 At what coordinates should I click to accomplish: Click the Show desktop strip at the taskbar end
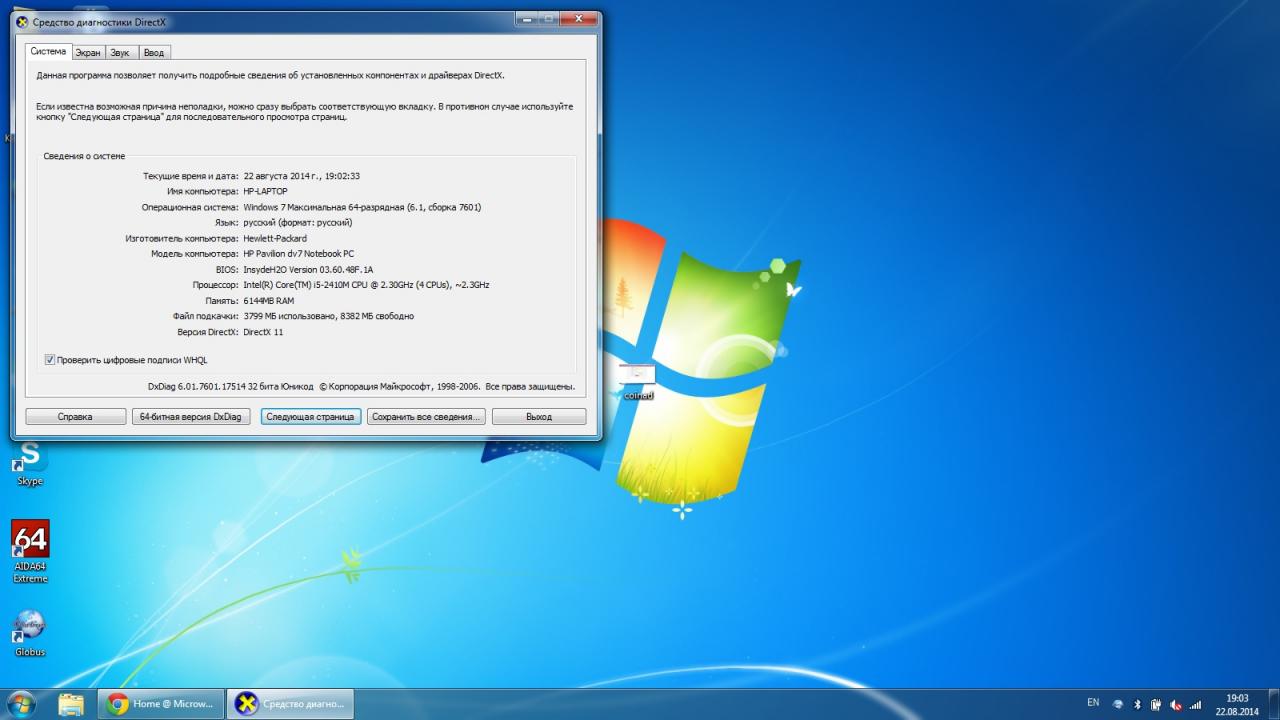pos(1272,704)
